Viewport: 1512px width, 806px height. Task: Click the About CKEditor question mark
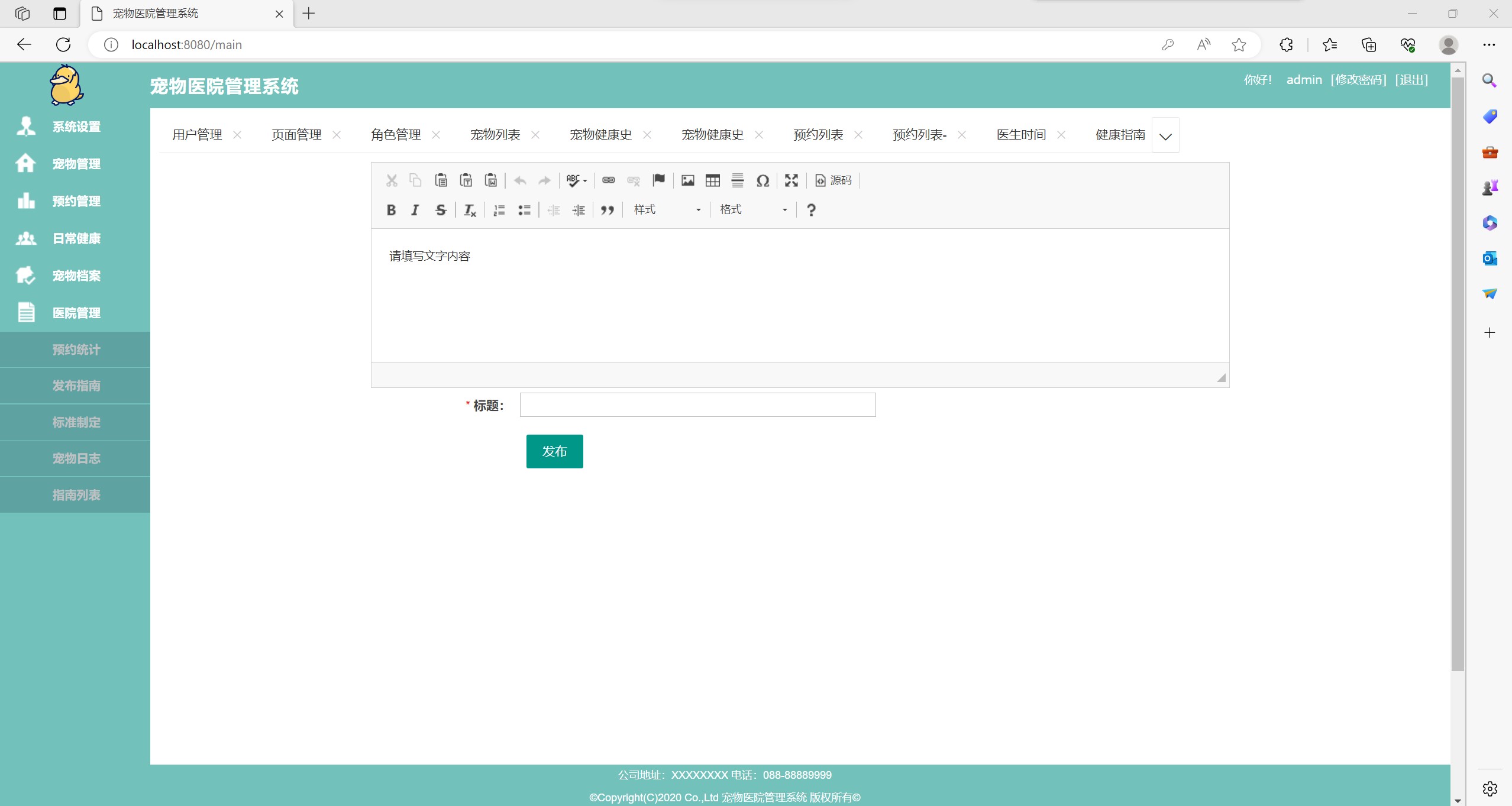812,210
